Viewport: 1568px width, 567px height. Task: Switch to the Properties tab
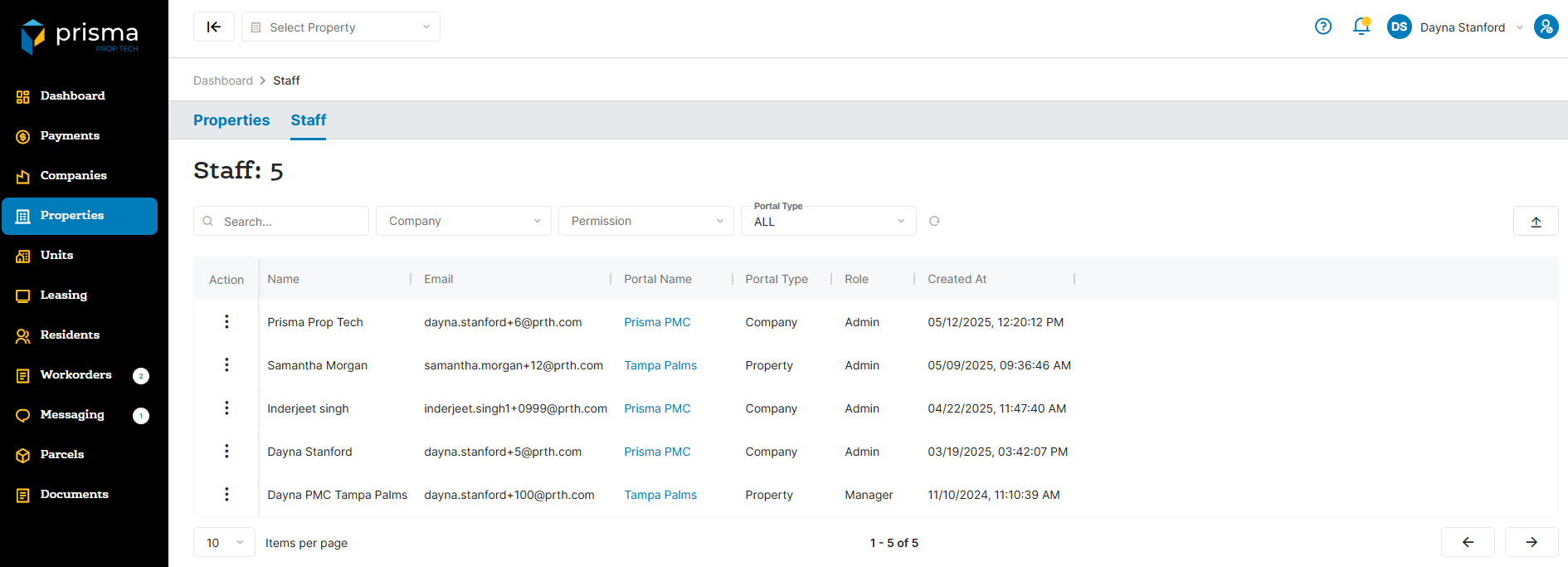pos(231,120)
